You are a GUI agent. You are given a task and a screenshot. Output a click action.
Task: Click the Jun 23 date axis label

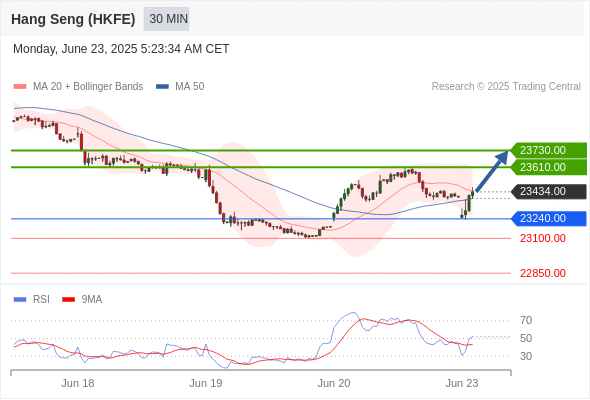click(x=462, y=383)
